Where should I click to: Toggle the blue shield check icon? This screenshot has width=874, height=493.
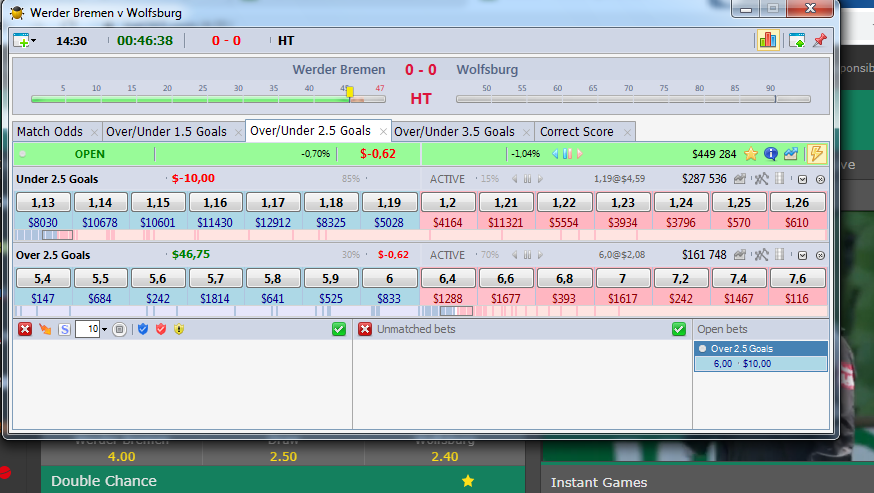click(143, 329)
